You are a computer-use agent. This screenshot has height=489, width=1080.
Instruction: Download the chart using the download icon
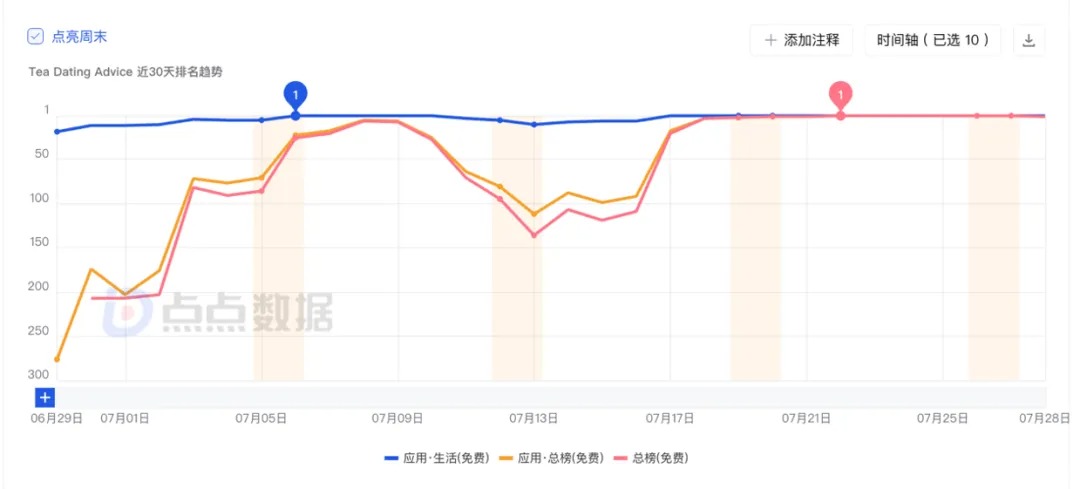1029,40
